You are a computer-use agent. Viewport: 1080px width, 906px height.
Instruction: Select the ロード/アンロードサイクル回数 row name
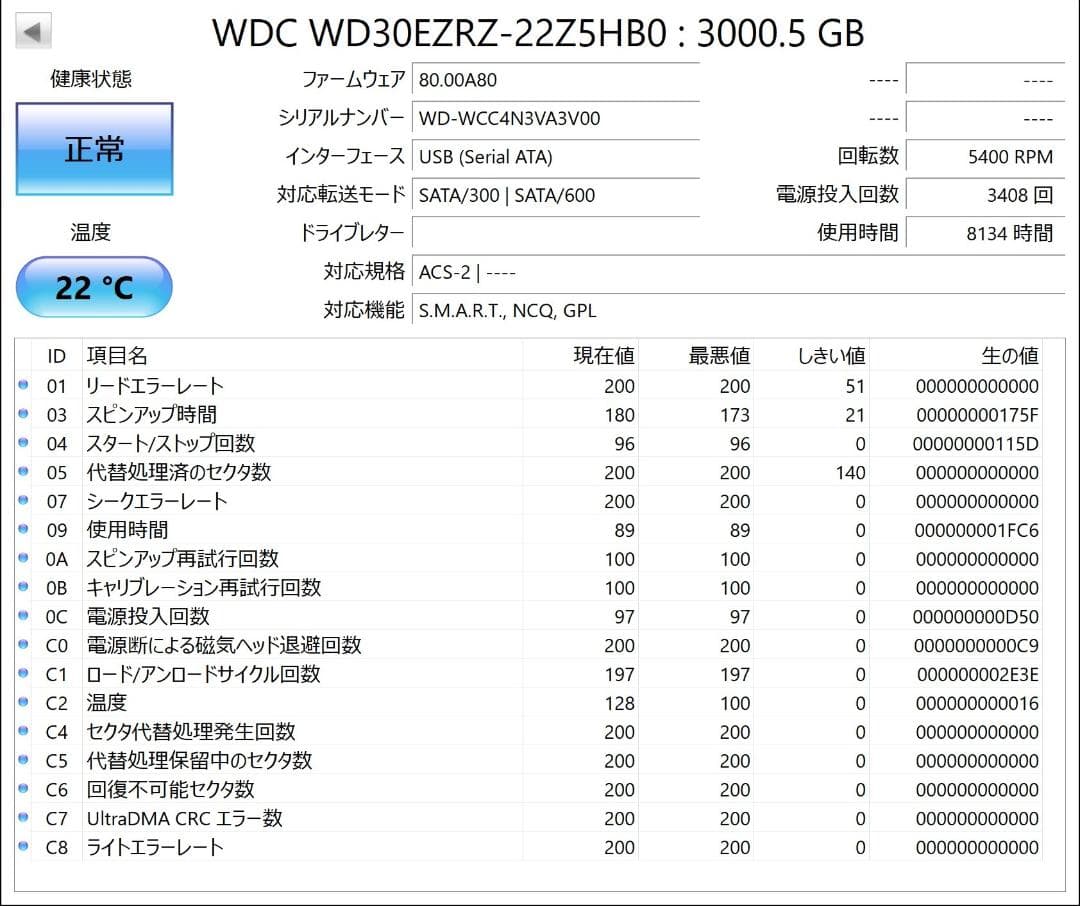pos(204,674)
